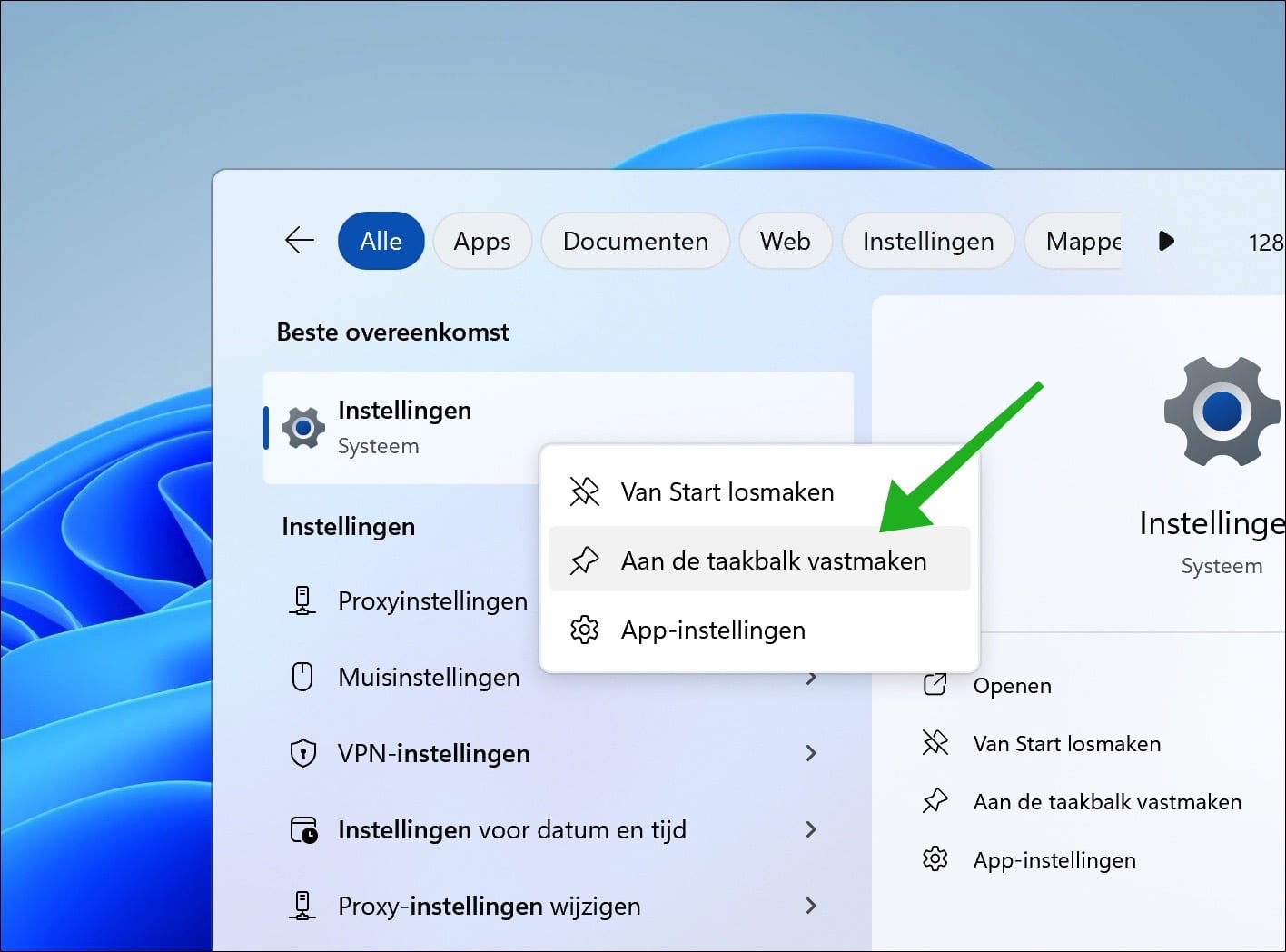
Task: Click the large Instellingen gear in preview panel
Action: (x=1222, y=412)
